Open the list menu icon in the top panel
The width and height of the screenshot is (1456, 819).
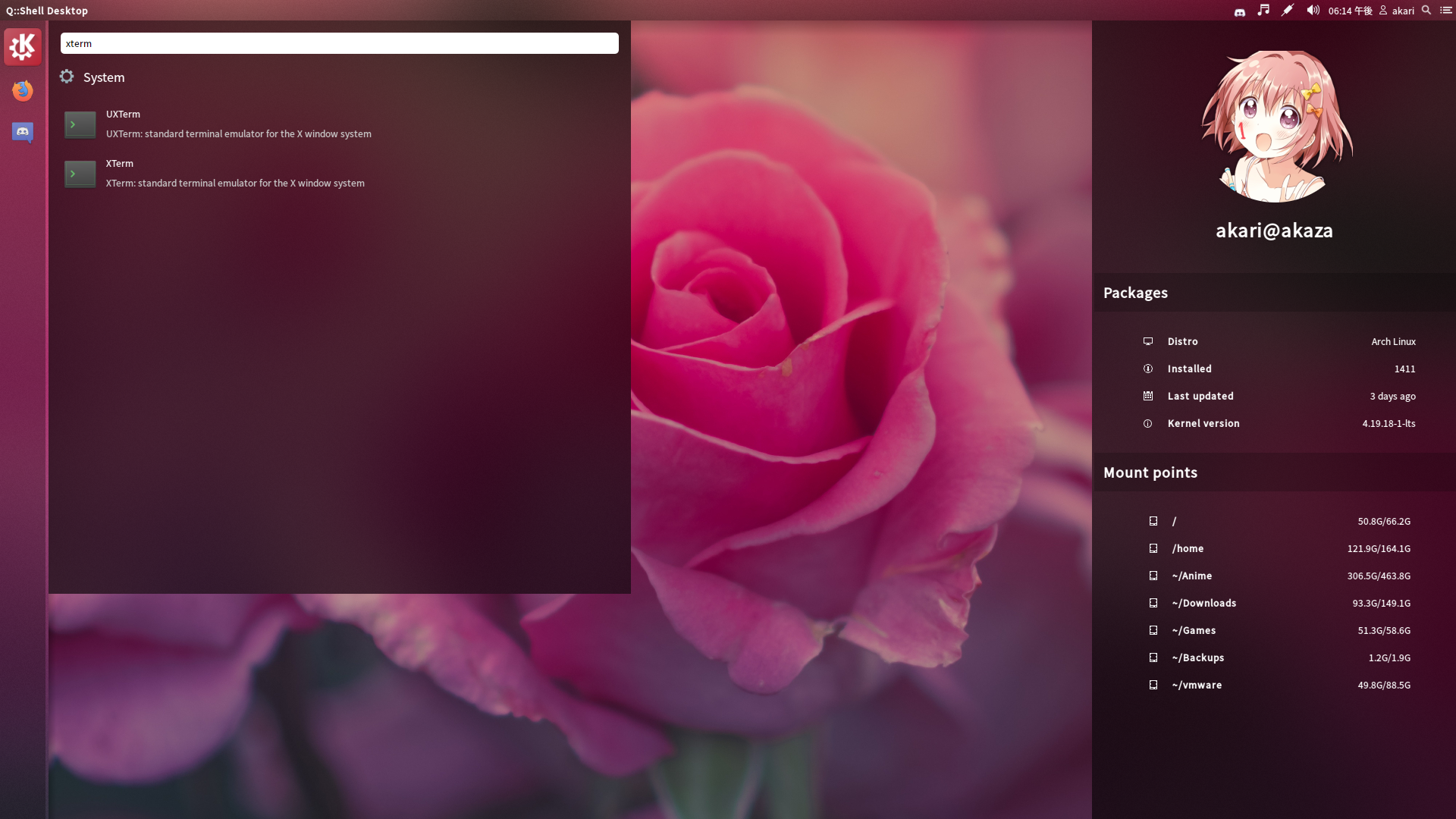click(1446, 11)
